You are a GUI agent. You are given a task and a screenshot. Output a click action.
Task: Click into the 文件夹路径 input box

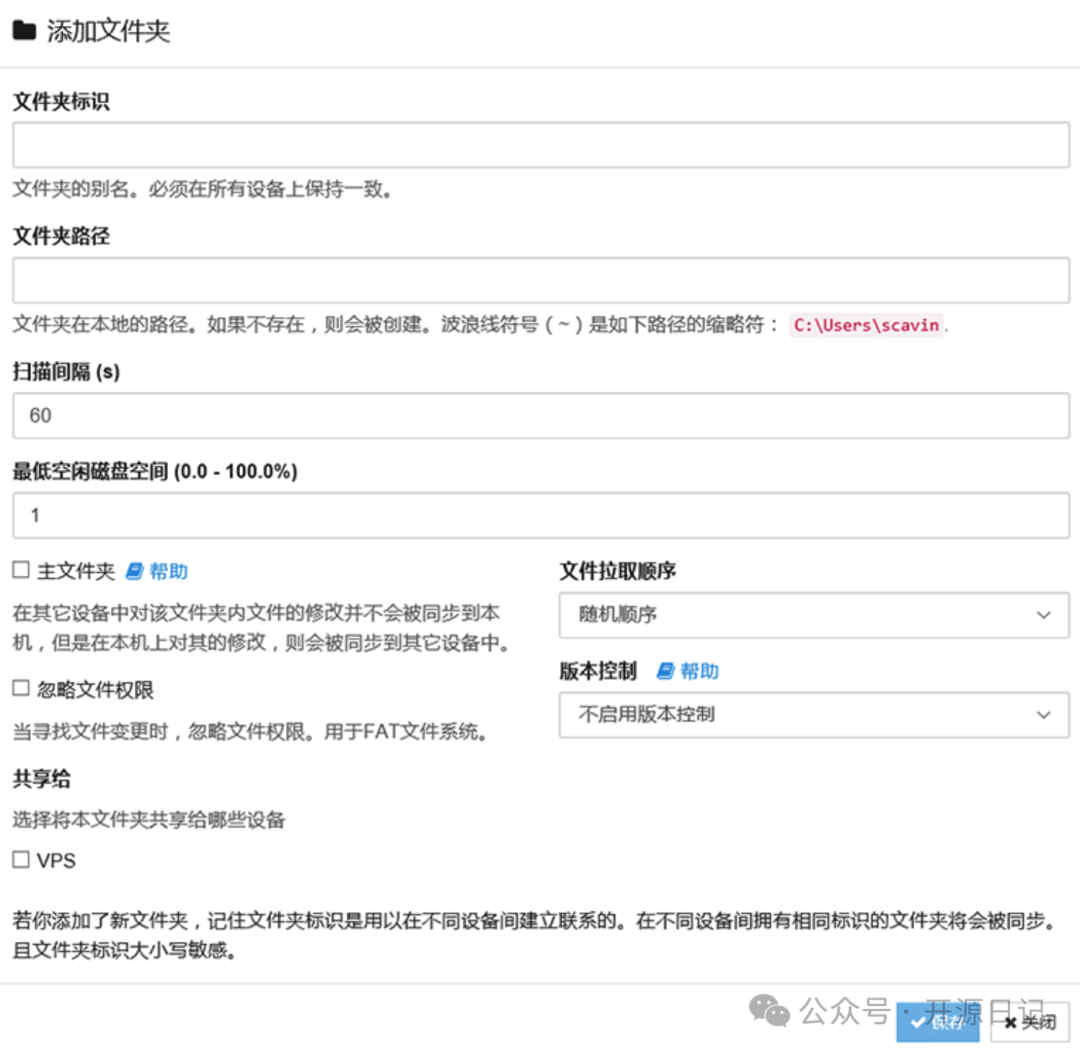coord(540,280)
